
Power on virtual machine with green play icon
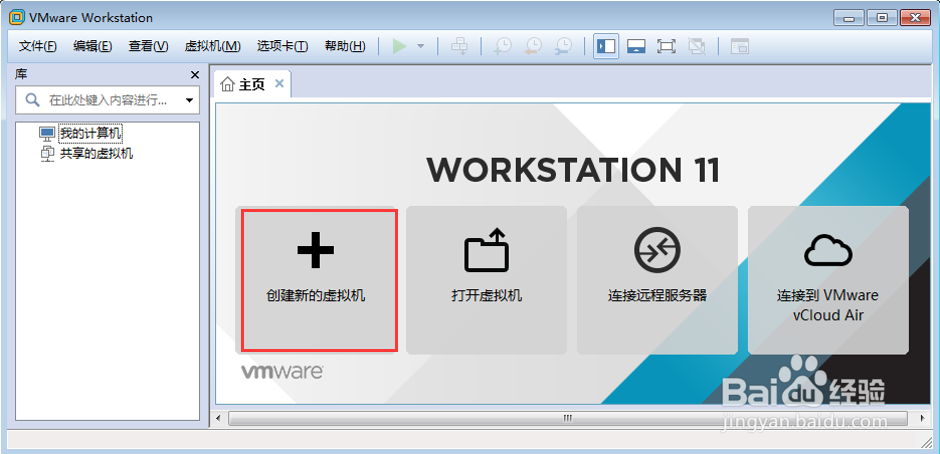pos(399,46)
